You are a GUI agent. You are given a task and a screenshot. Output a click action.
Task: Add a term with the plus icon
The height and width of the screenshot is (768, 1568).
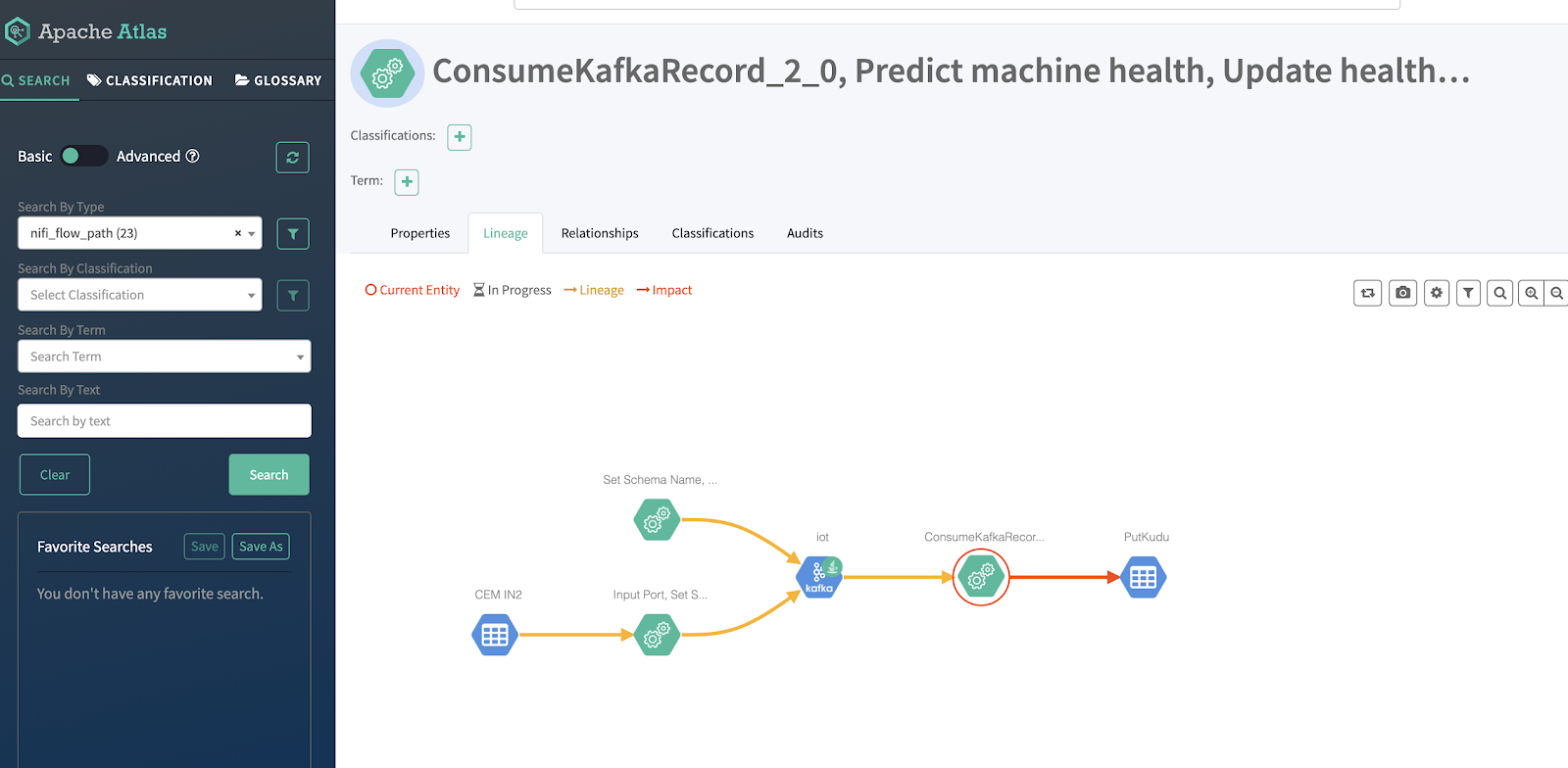(407, 182)
